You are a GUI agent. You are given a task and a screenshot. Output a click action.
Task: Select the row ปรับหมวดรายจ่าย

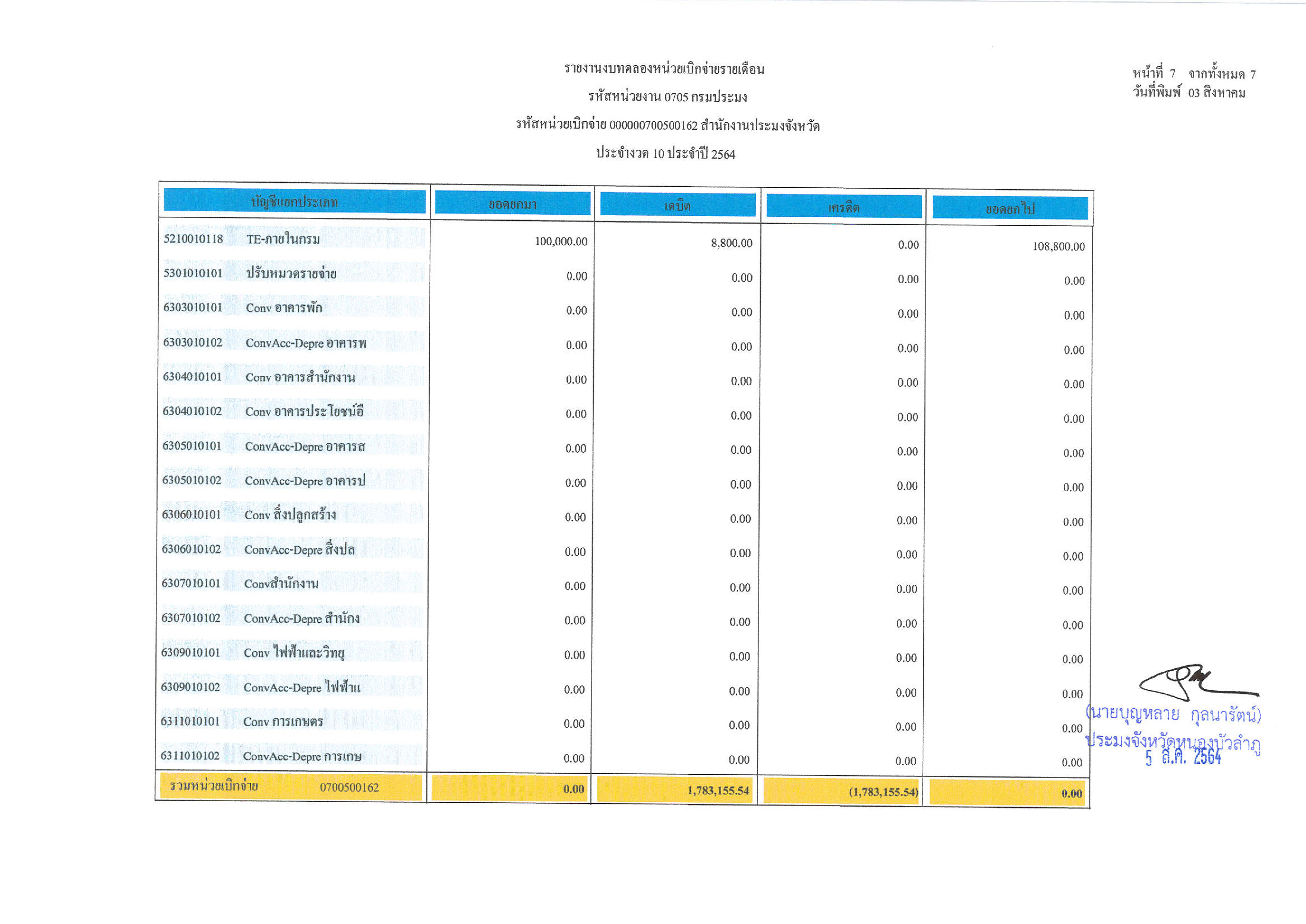291,274
